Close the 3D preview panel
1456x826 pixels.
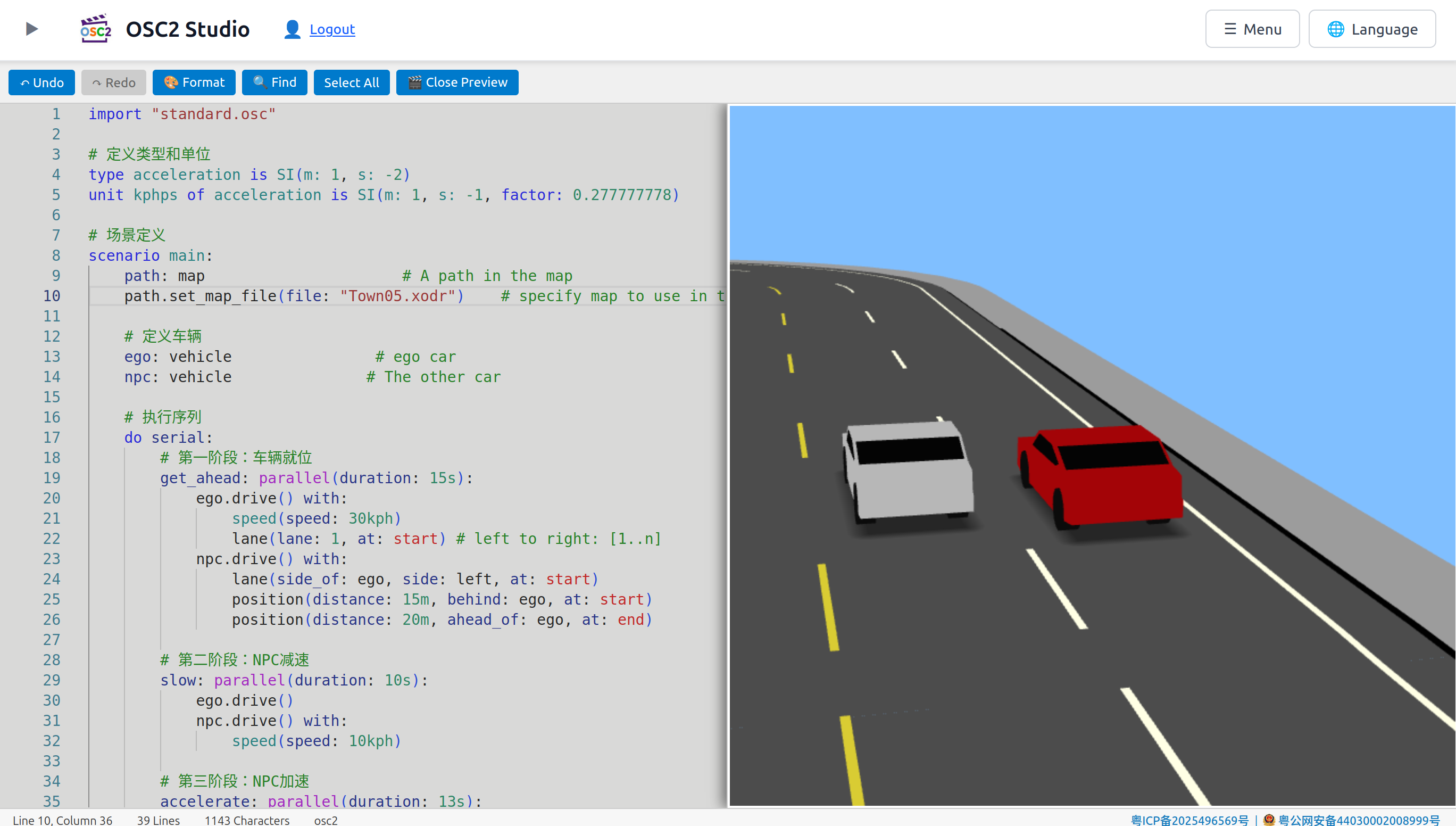click(x=457, y=83)
